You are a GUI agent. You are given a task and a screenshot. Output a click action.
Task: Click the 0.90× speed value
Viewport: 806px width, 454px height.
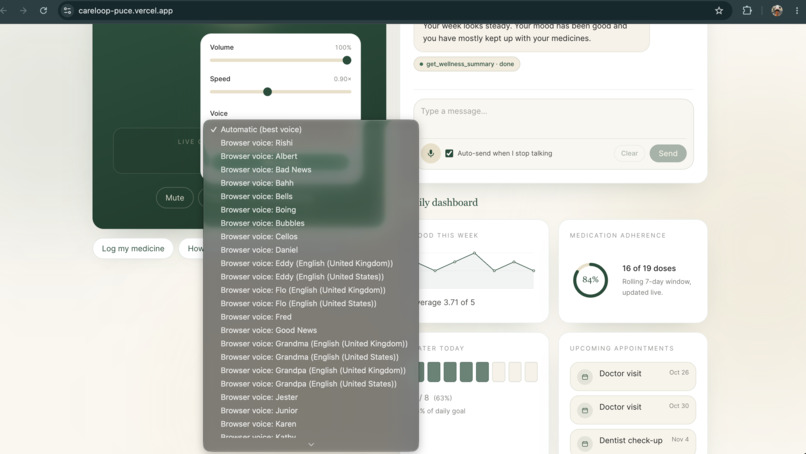[x=342, y=79]
